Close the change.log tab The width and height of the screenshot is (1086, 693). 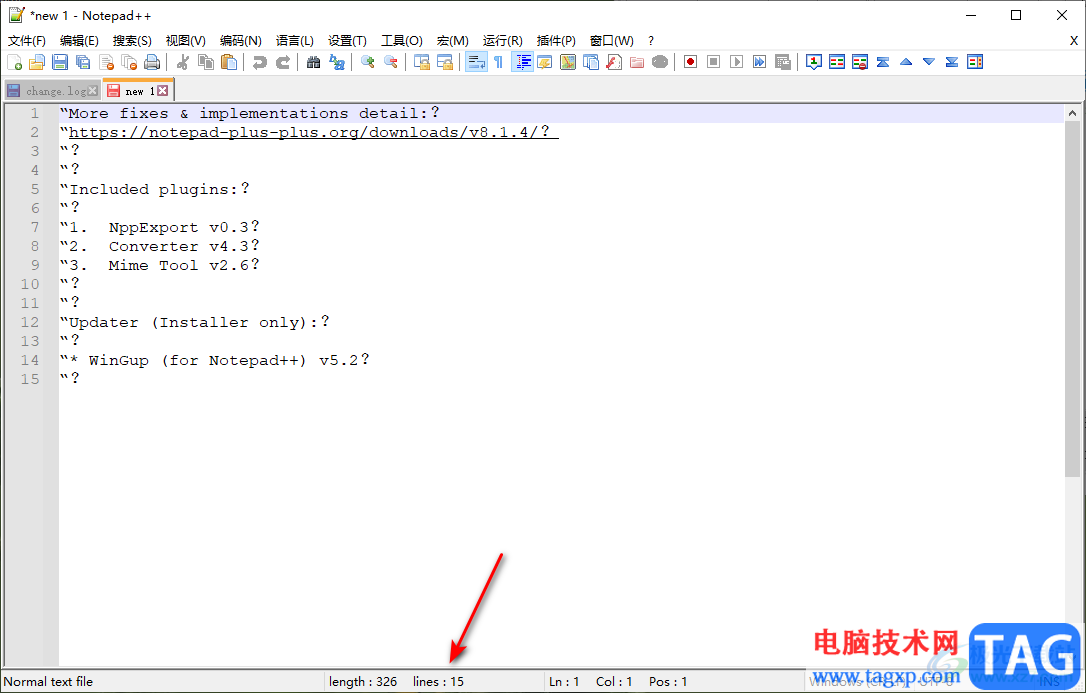pos(93,91)
